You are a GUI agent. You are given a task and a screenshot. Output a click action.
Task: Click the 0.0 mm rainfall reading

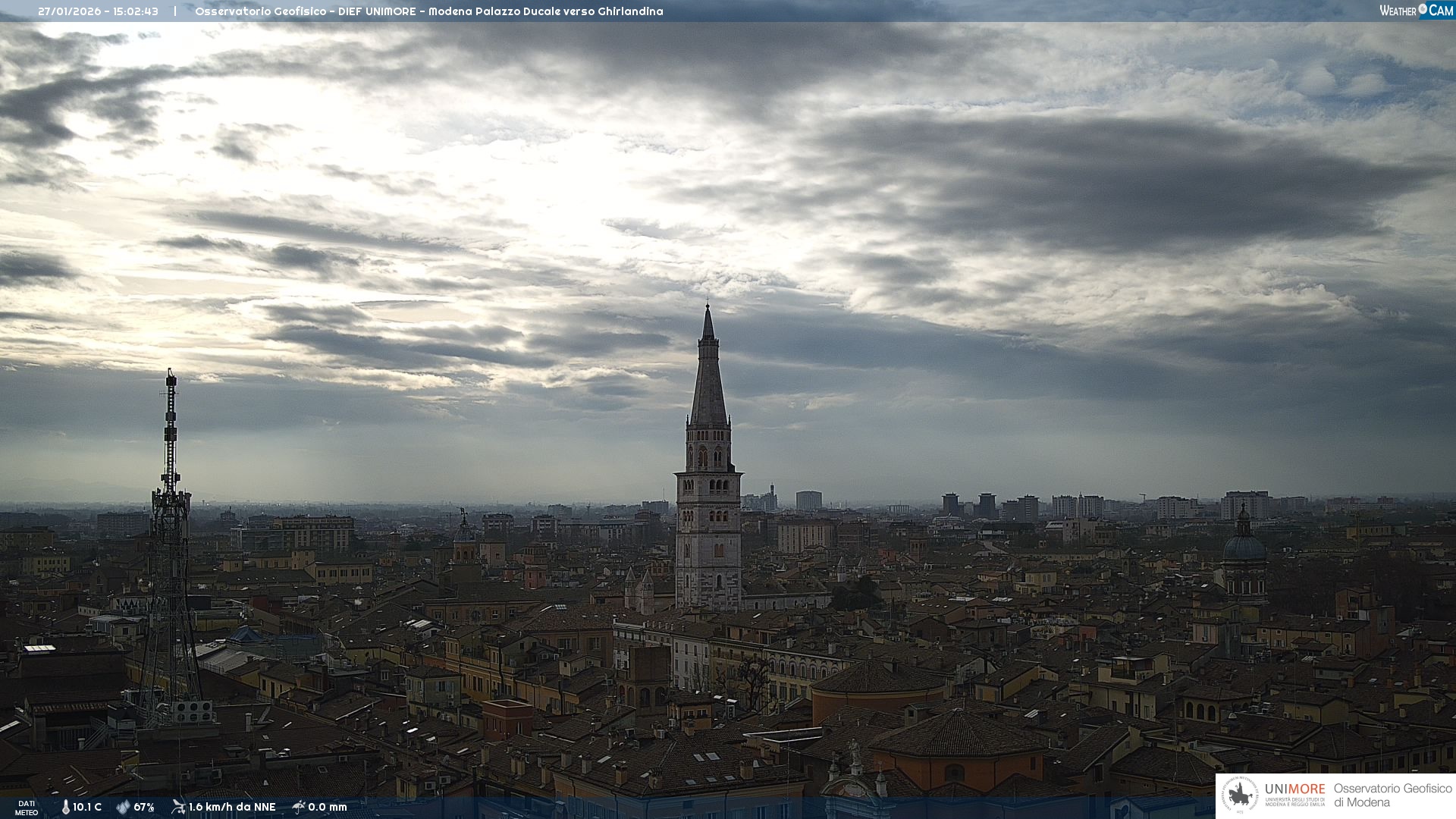click(x=328, y=808)
